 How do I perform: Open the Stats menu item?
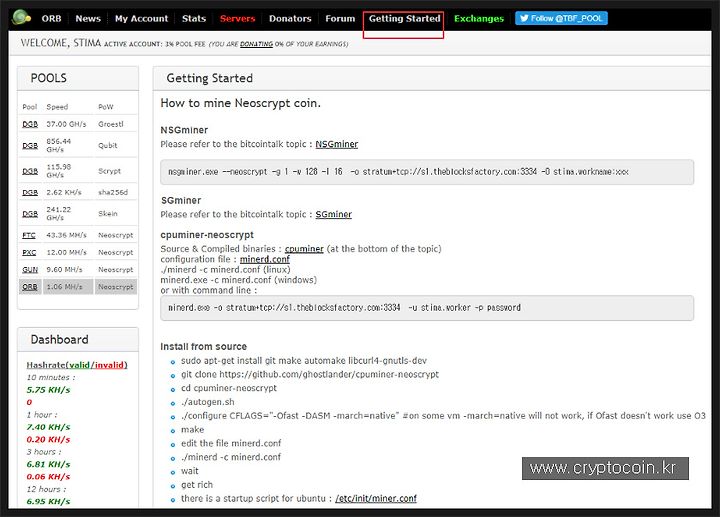click(x=194, y=18)
